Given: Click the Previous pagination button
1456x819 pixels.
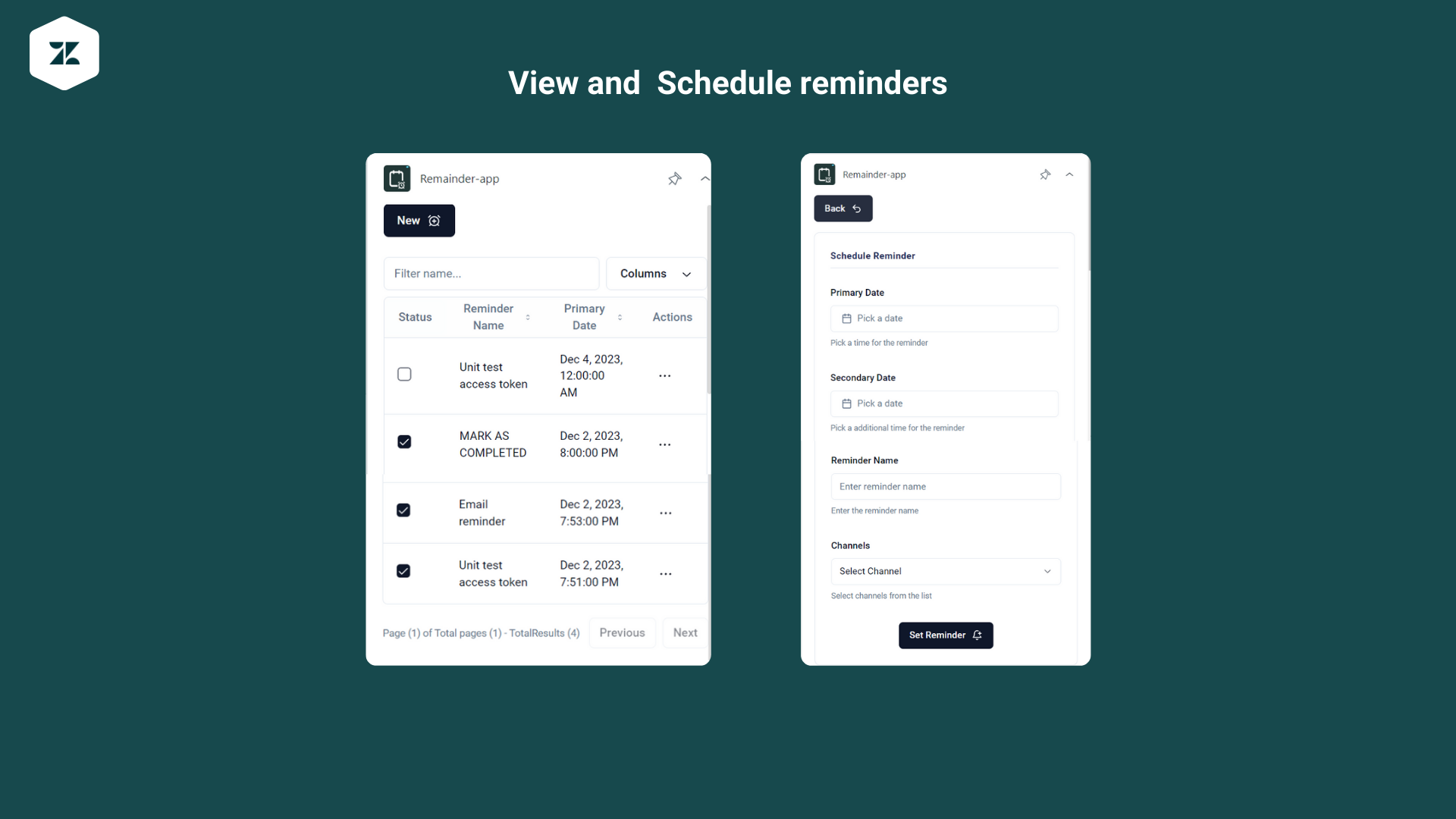Looking at the screenshot, I should 621,632.
